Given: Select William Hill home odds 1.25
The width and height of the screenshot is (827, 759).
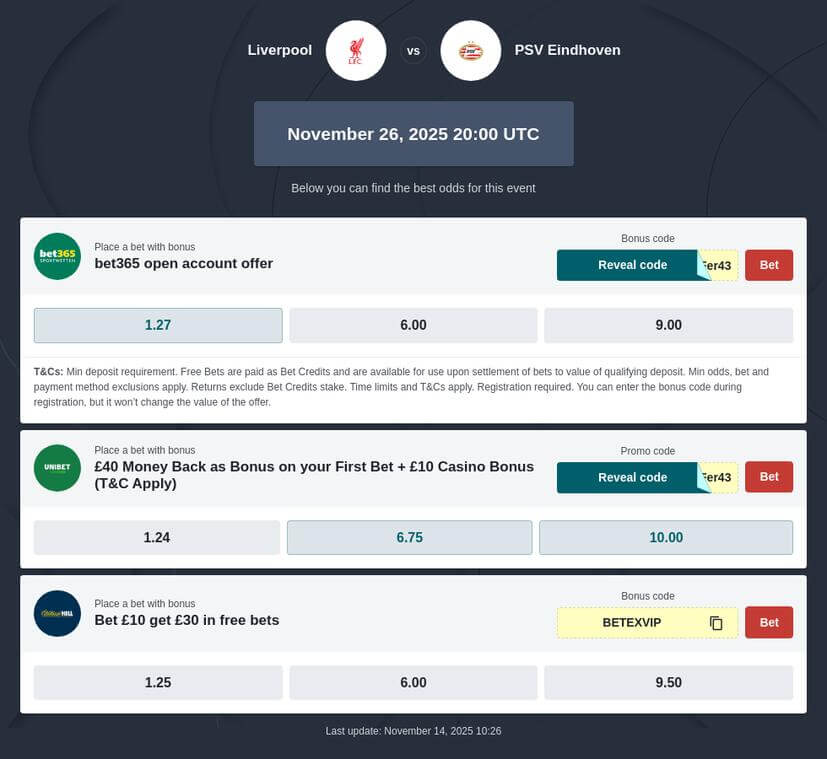Looking at the screenshot, I should click(158, 683).
